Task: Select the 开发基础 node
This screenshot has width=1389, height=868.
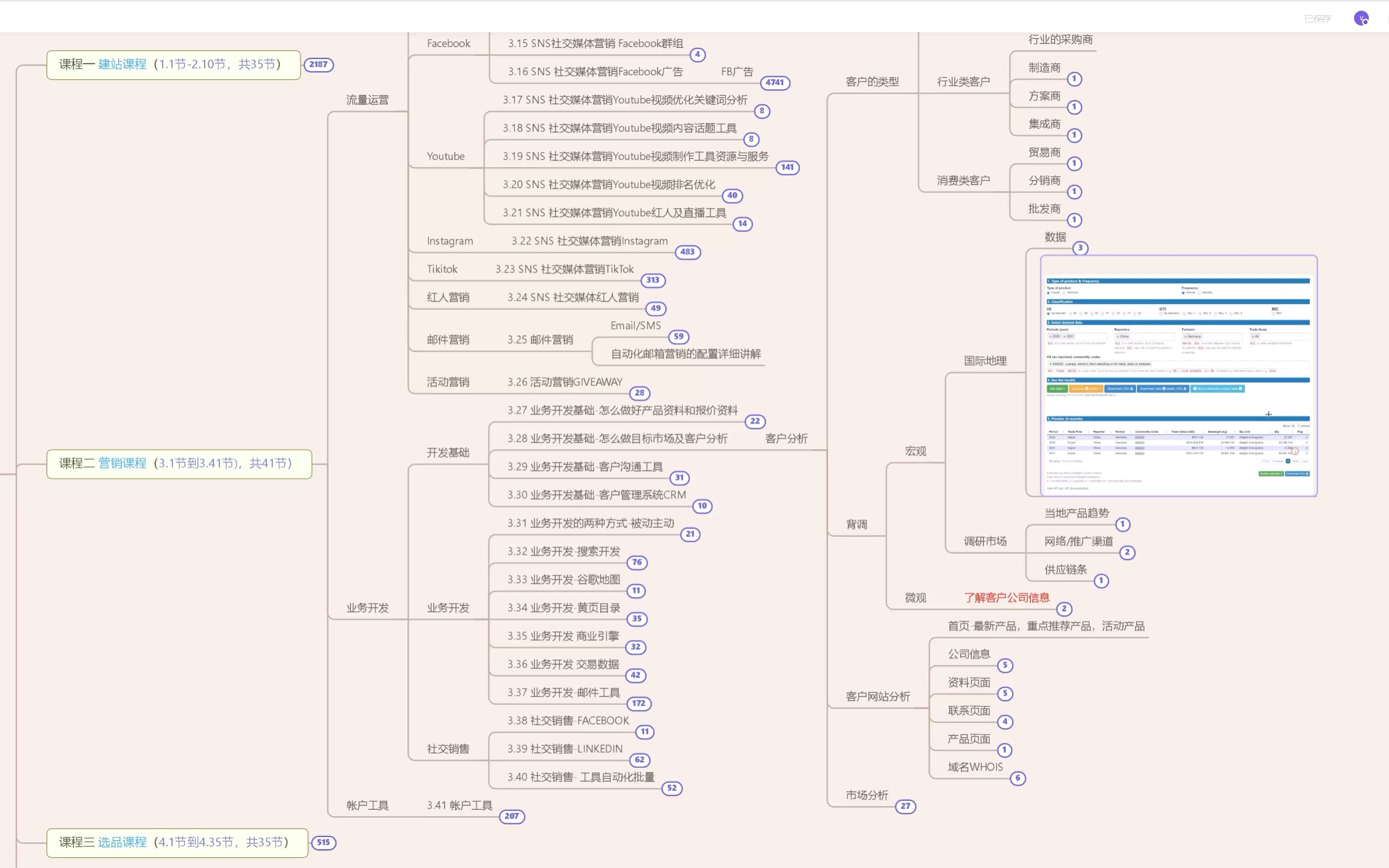Action: point(447,452)
